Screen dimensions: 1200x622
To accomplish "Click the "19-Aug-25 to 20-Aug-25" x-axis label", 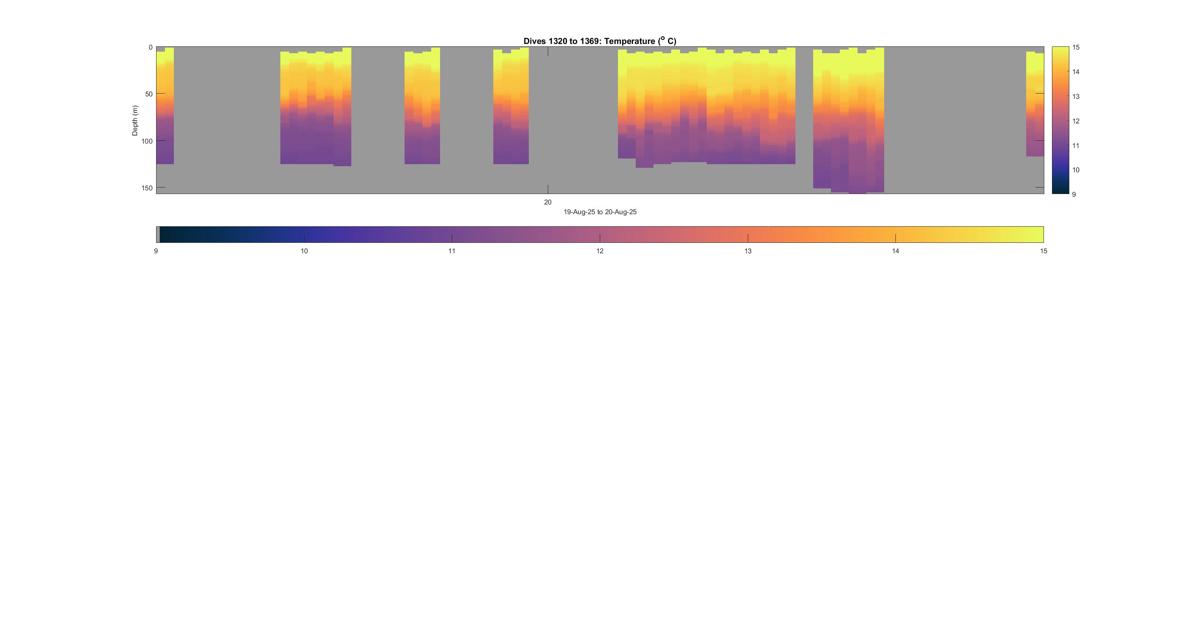I will point(600,212).
